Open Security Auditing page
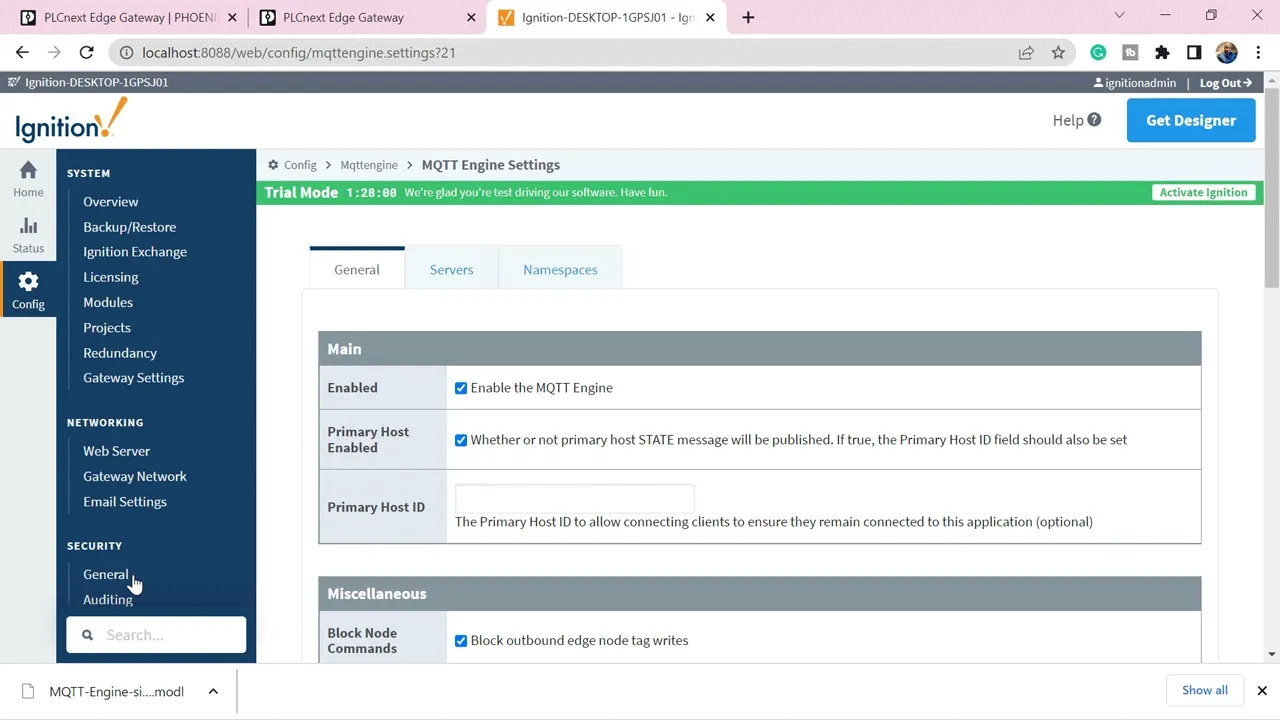1280x720 pixels. click(108, 600)
